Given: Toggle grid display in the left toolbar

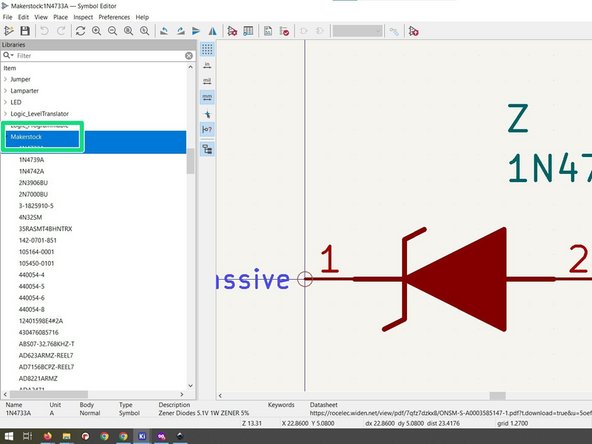Looking at the screenshot, I should [207, 49].
